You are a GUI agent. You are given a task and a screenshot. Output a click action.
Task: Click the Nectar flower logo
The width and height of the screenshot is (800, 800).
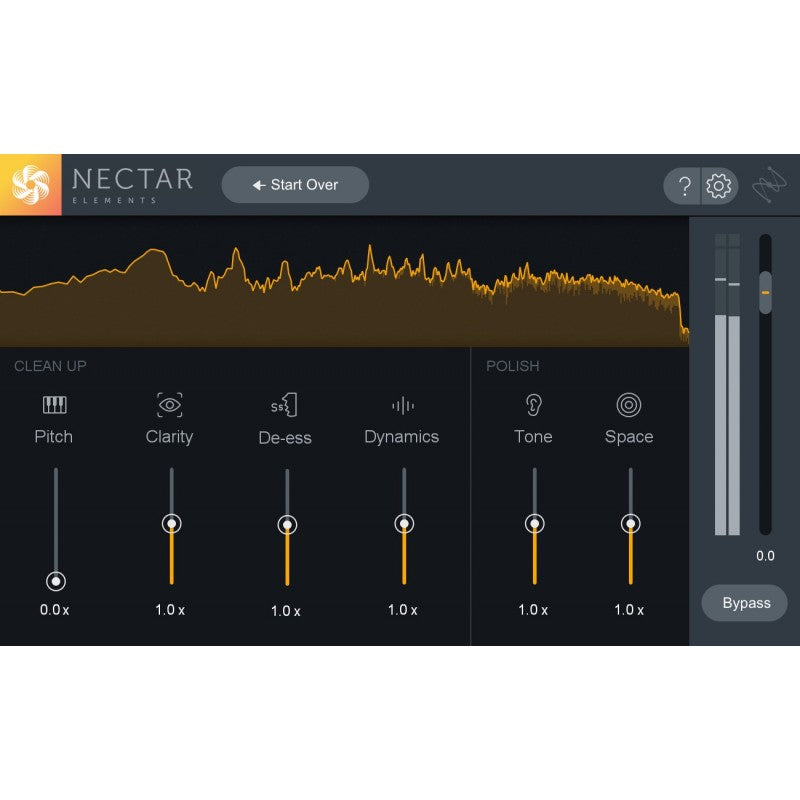click(x=31, y=185)
